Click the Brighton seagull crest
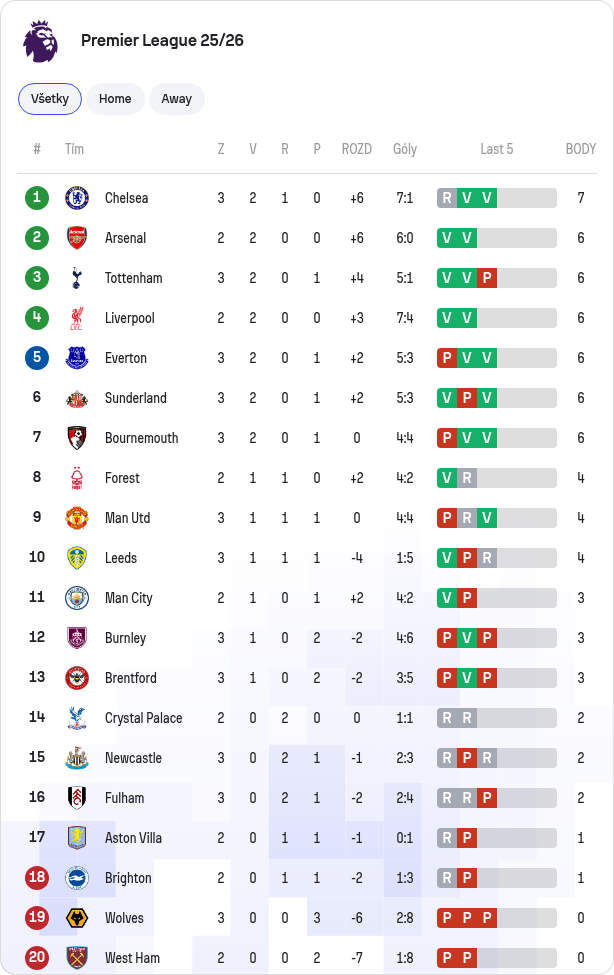 [x=77, y=878]
